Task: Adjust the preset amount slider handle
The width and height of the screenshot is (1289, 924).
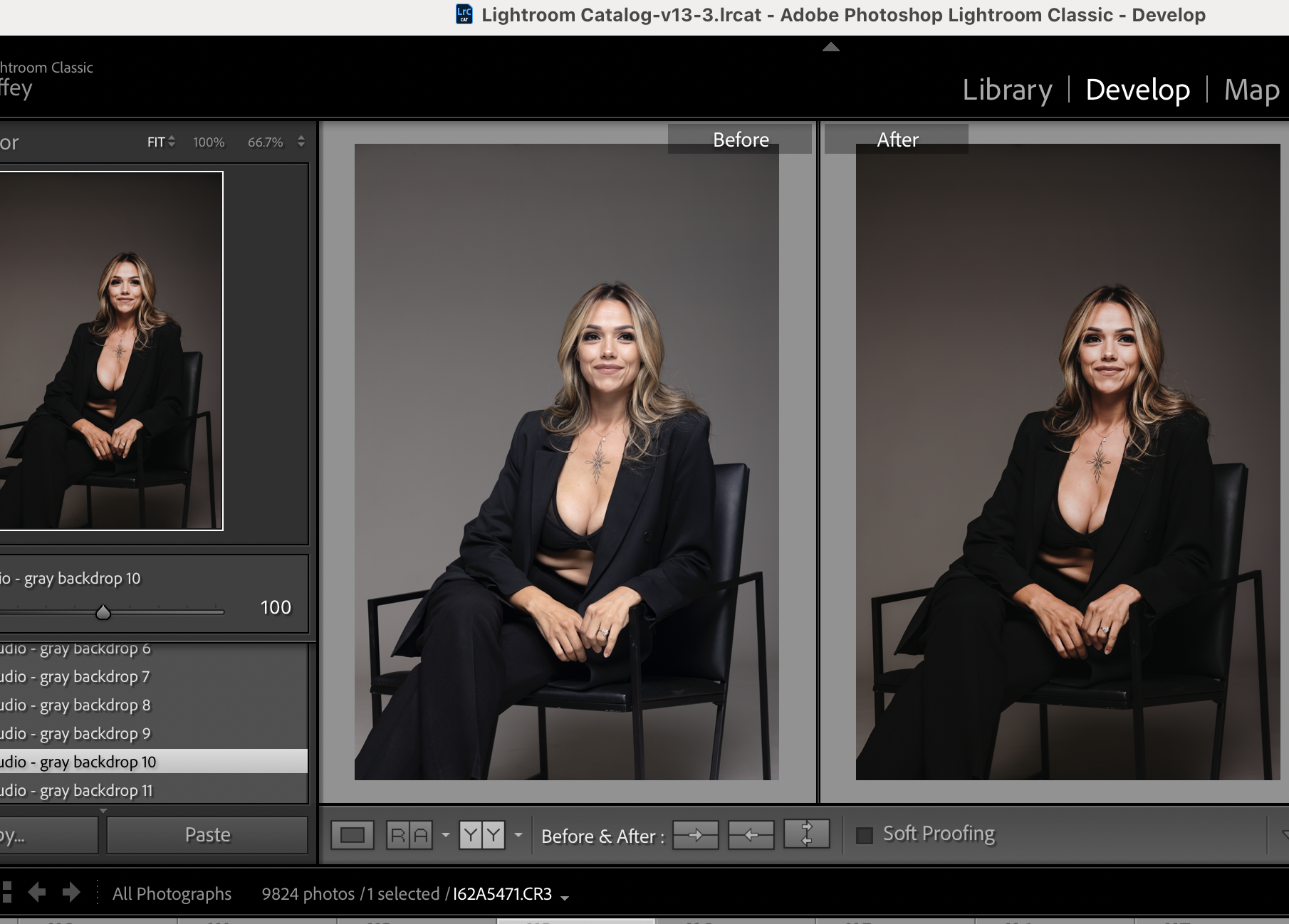Action: (103, 612)
